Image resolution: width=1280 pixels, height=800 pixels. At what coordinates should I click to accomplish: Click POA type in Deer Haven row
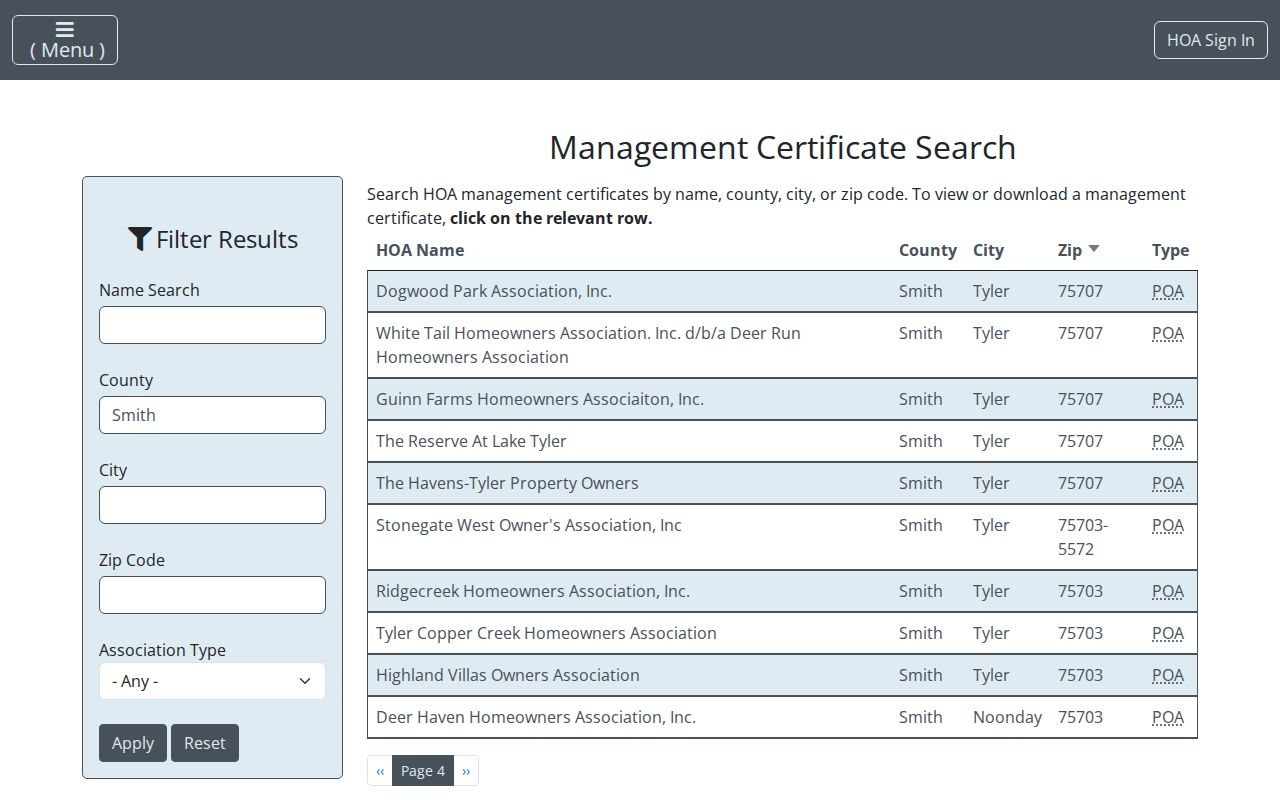pyautogui.click(x=1168, y=717)
